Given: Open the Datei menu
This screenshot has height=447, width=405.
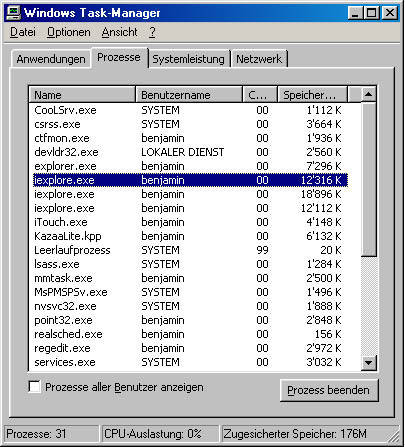Looking at the screenshot, I should [23, 32].
